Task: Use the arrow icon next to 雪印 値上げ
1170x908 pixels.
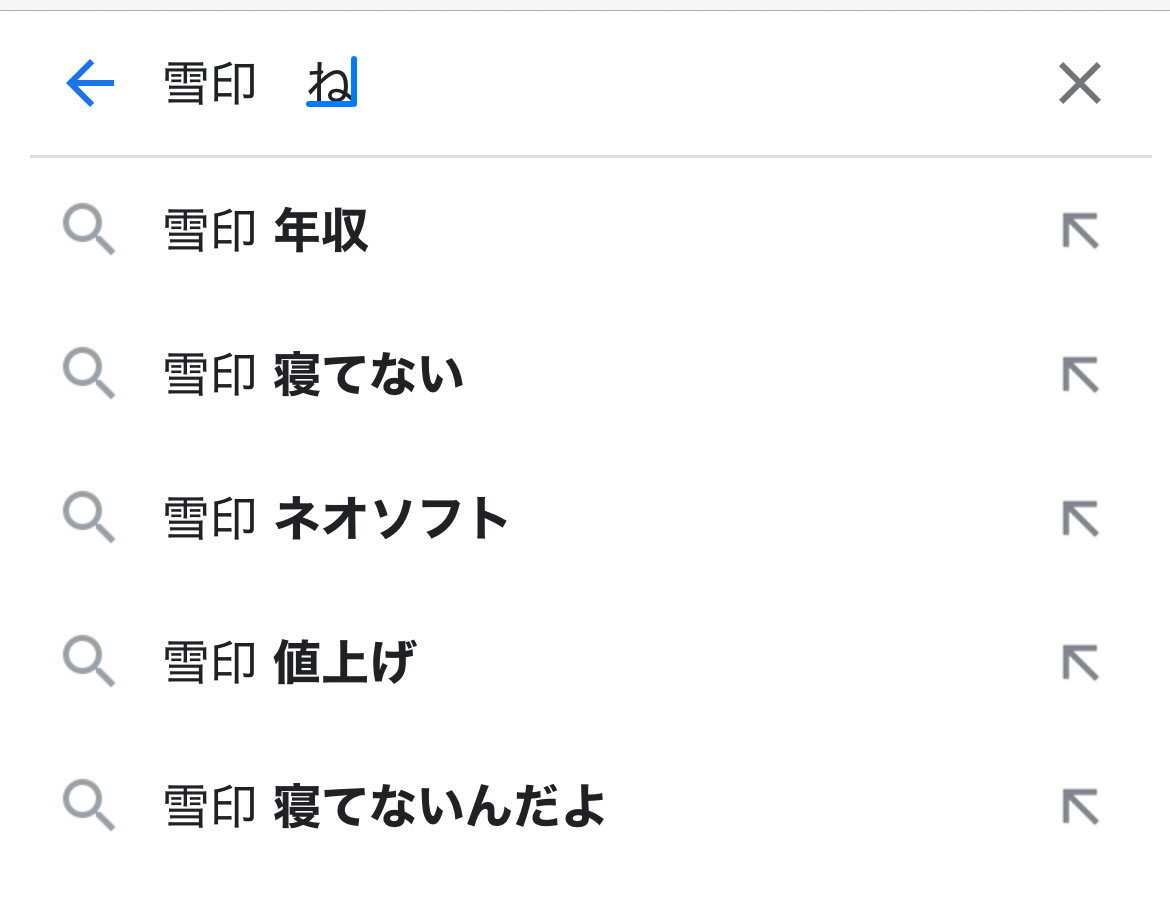Action: [1079, 662]
